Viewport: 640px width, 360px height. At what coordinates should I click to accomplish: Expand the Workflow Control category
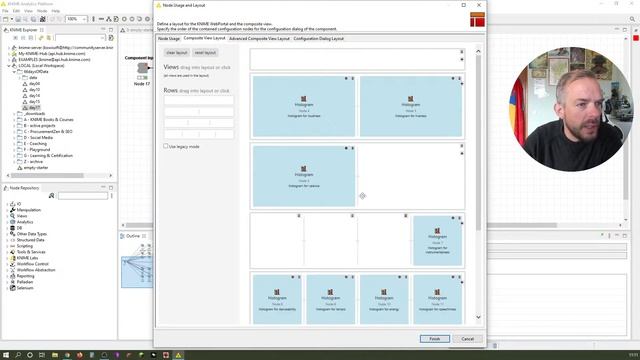tap(7, 264)
